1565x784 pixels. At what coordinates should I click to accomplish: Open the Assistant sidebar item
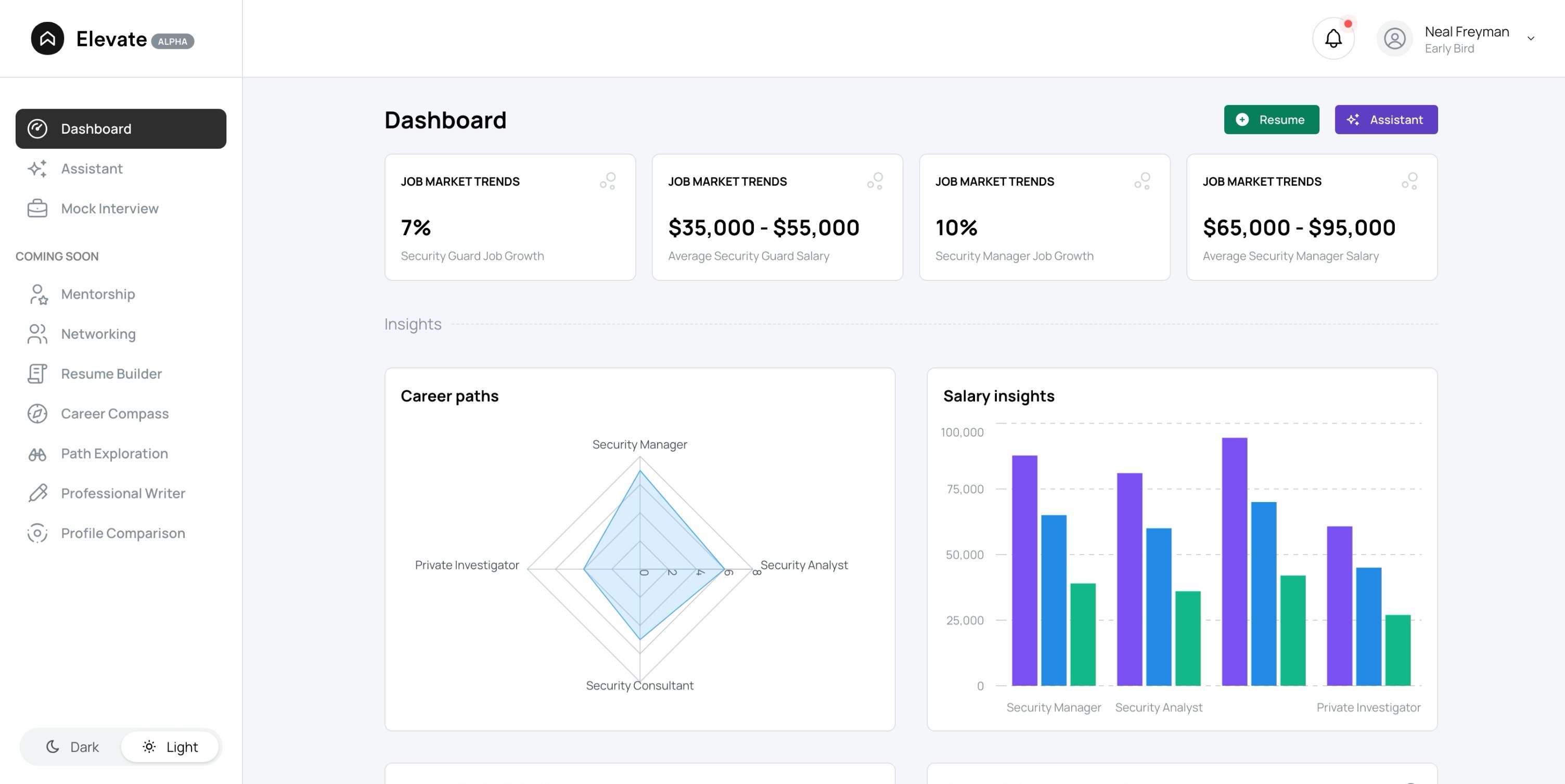click(92, 169)
